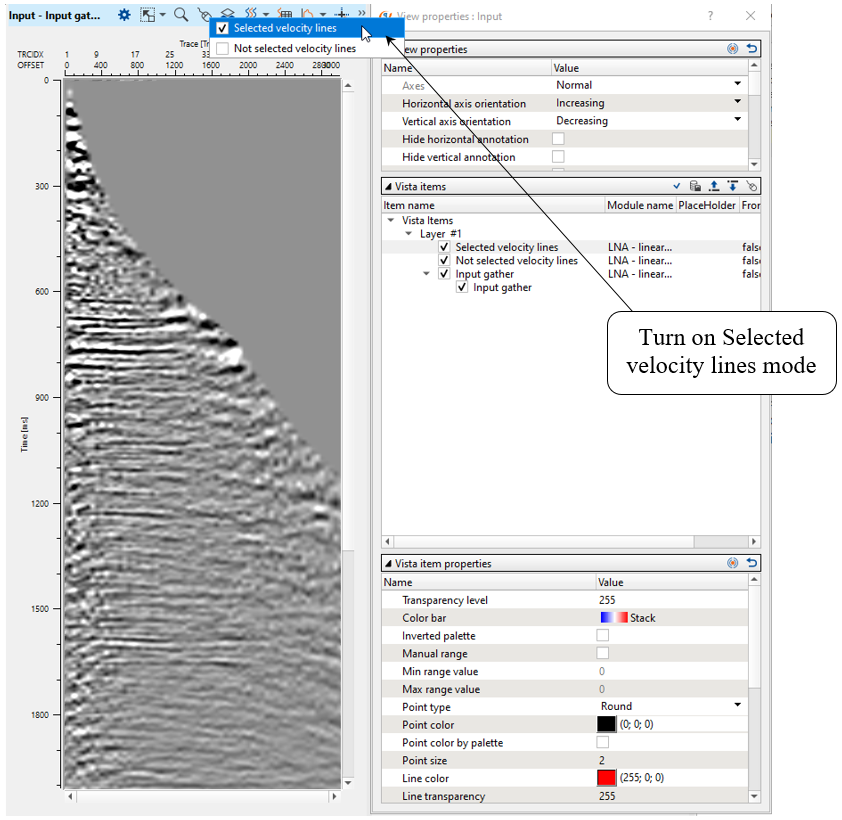This screenshot has width=842, height=820.
Task: Open the Point type dropdown
Action: click(738, 706)
